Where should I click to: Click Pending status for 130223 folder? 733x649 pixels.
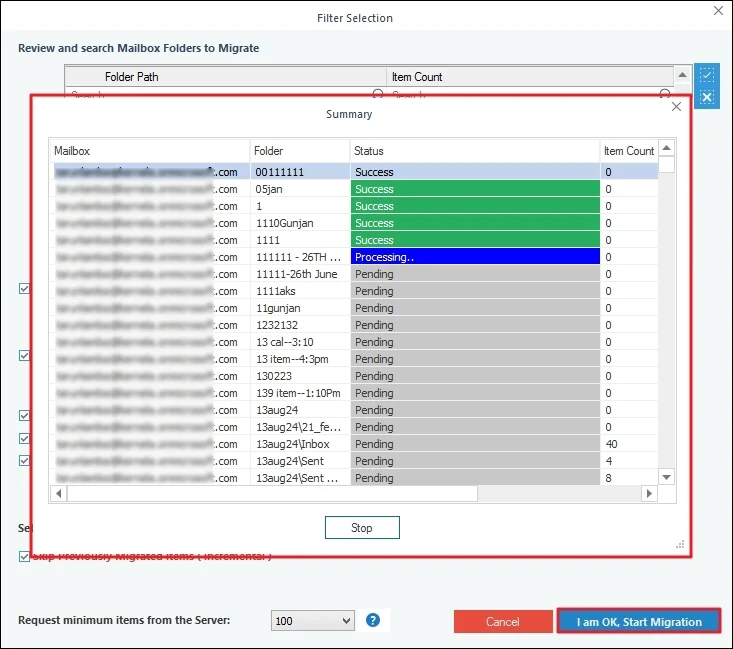coord(475,376)
